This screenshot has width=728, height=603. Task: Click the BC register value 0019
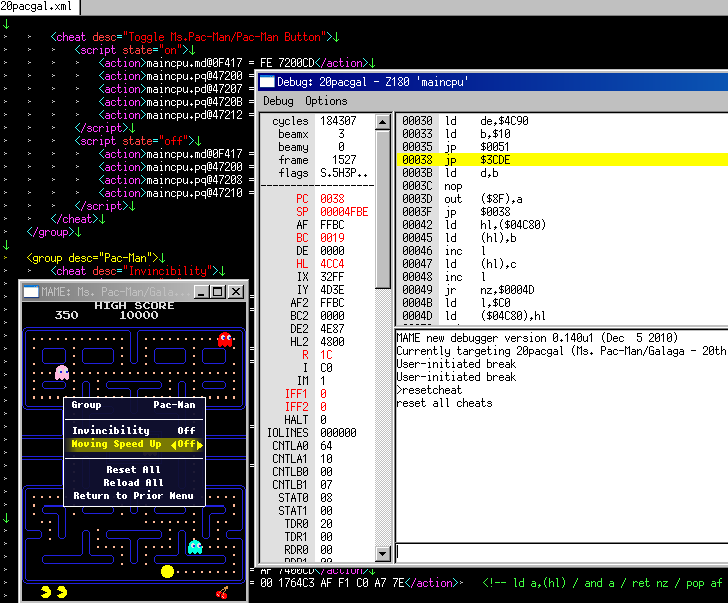click(x=332, y=238)
